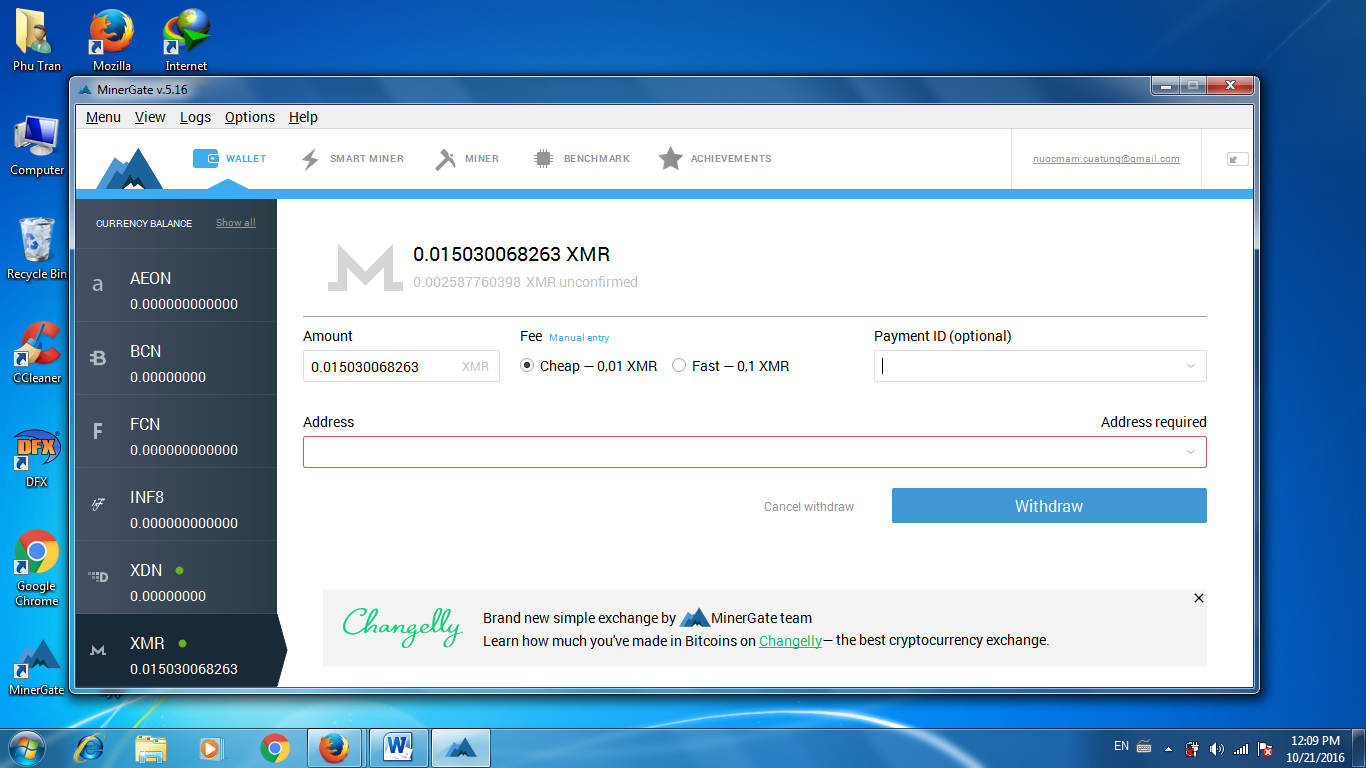The width and height of the screenshot is (1366, 768).
Task: Open the volume control in the tray
Action: tap(1216, 749)
